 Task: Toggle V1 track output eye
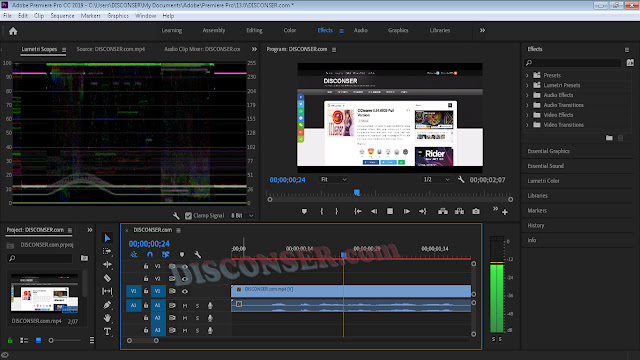tap(185, 291)
